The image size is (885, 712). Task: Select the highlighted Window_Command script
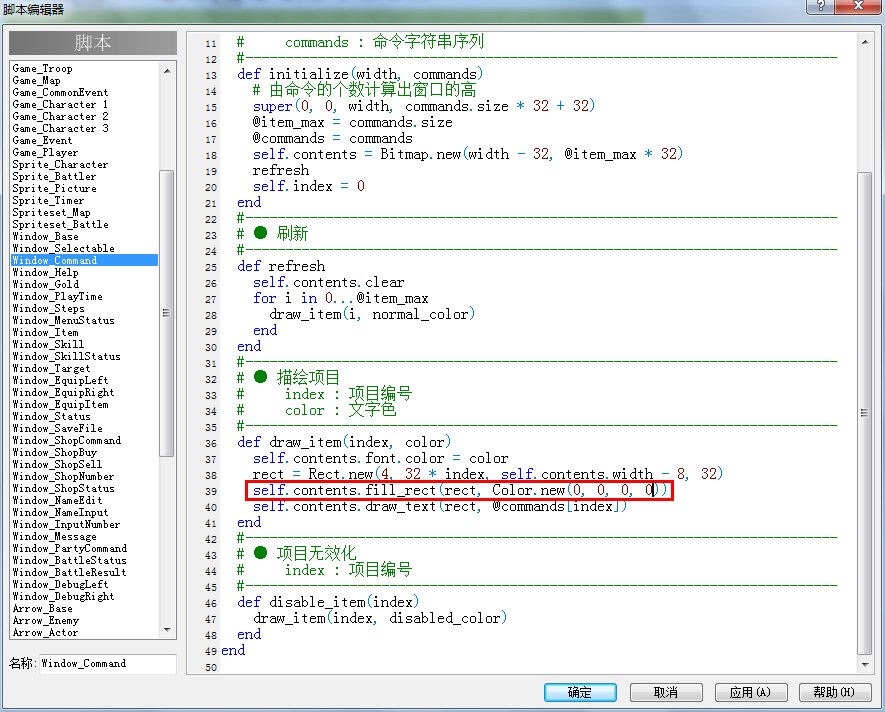click(85, 260)
